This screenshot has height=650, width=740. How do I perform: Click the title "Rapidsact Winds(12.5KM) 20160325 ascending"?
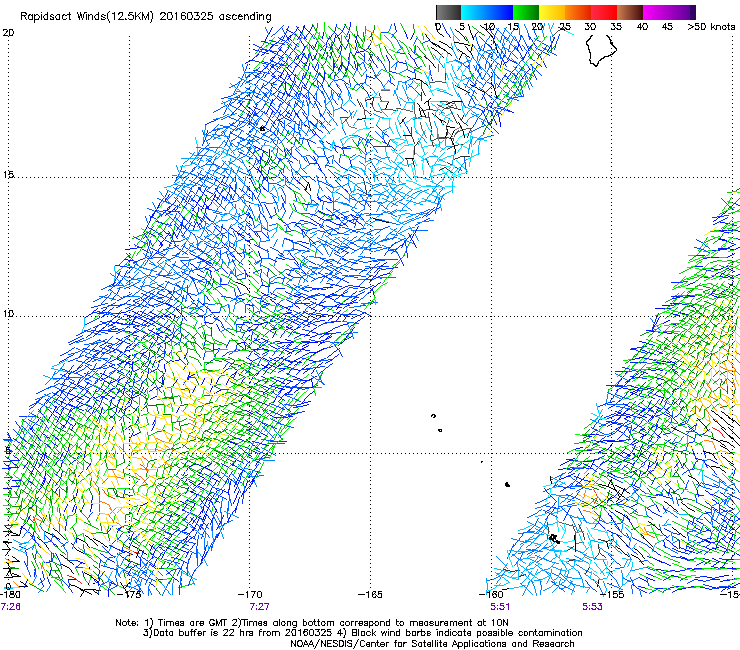tap(146, 17)
